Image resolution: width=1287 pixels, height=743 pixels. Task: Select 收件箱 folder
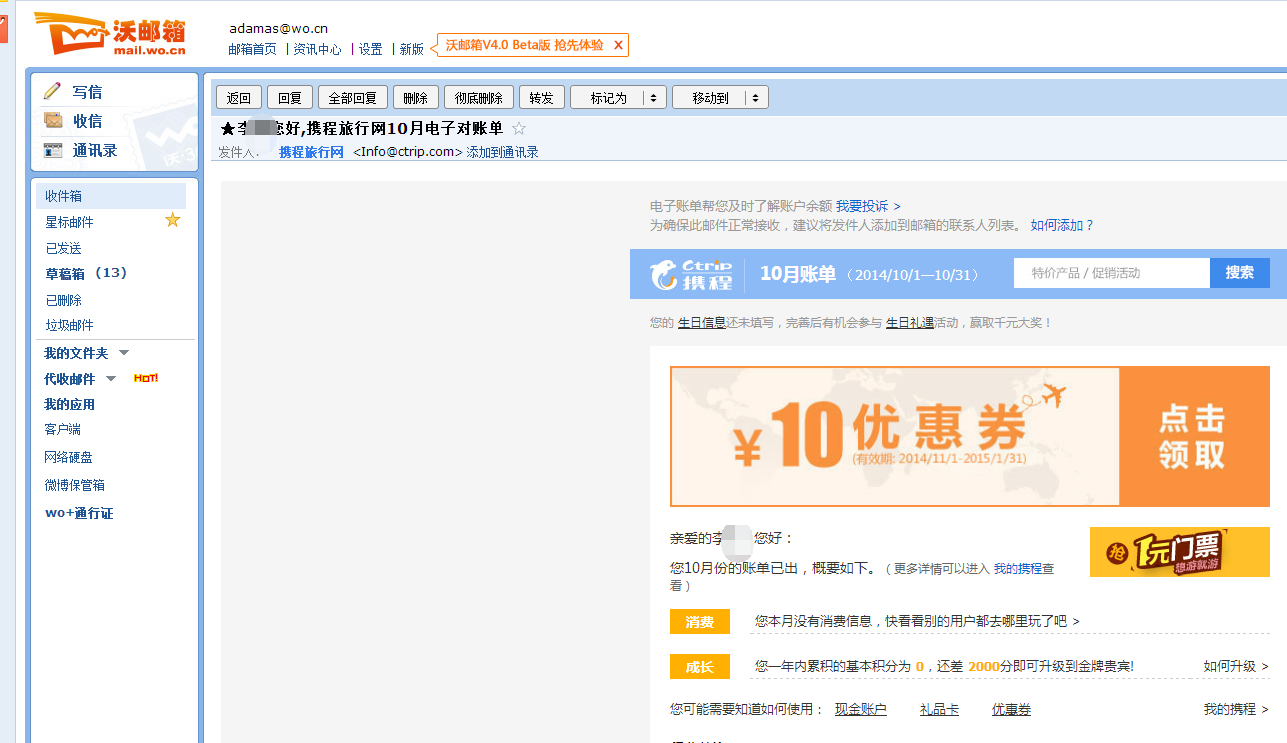coord(111,196)
